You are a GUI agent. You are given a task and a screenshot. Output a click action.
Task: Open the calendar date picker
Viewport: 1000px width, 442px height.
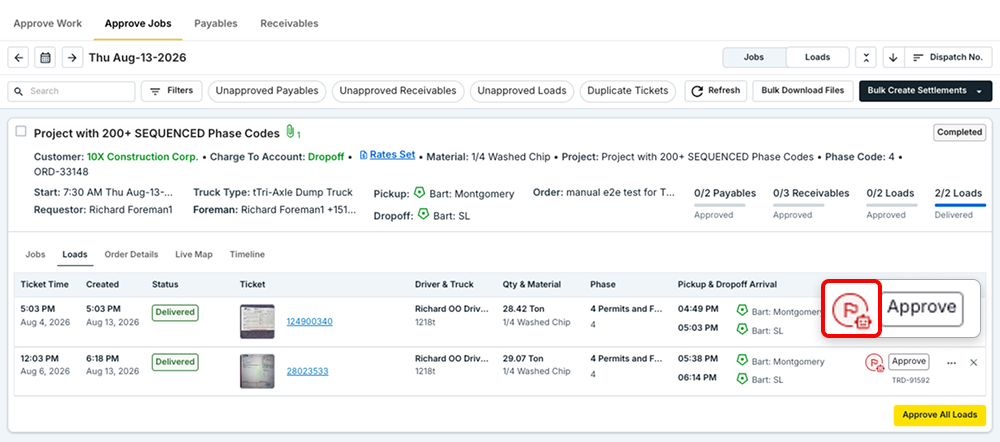pos(45,57)
